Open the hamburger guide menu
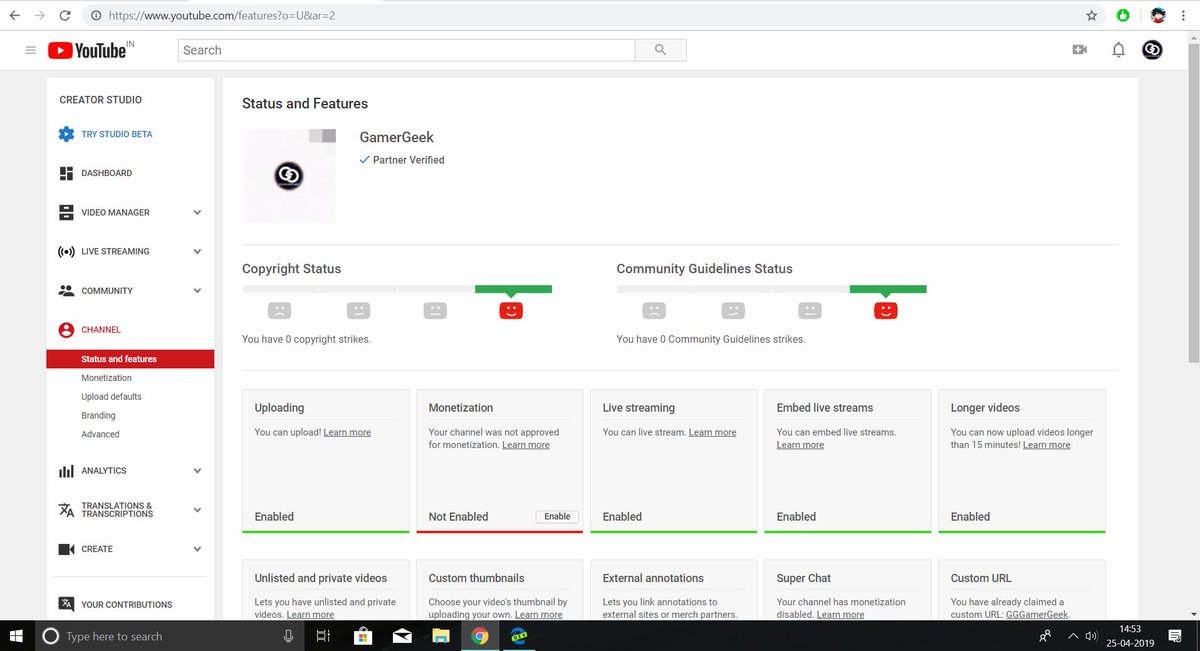This screenshot has width=1200, height=651. pyautogui.click(x=30, y=50)
